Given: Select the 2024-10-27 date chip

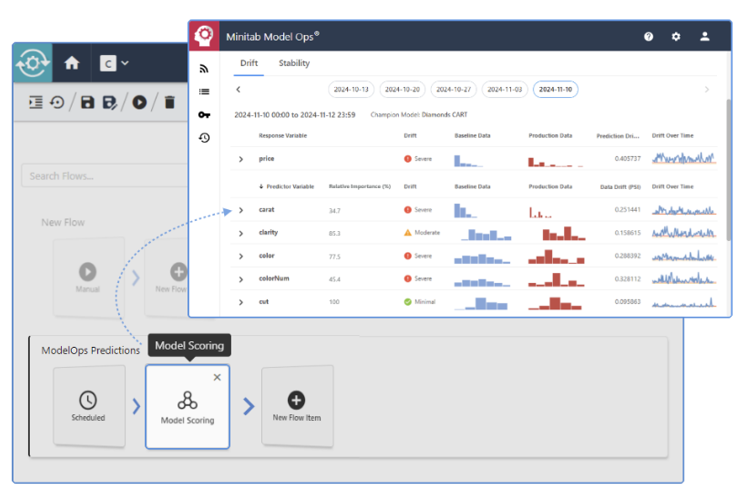Looking at the screenshot, I should pyautogui.click(x=454, y=90).
